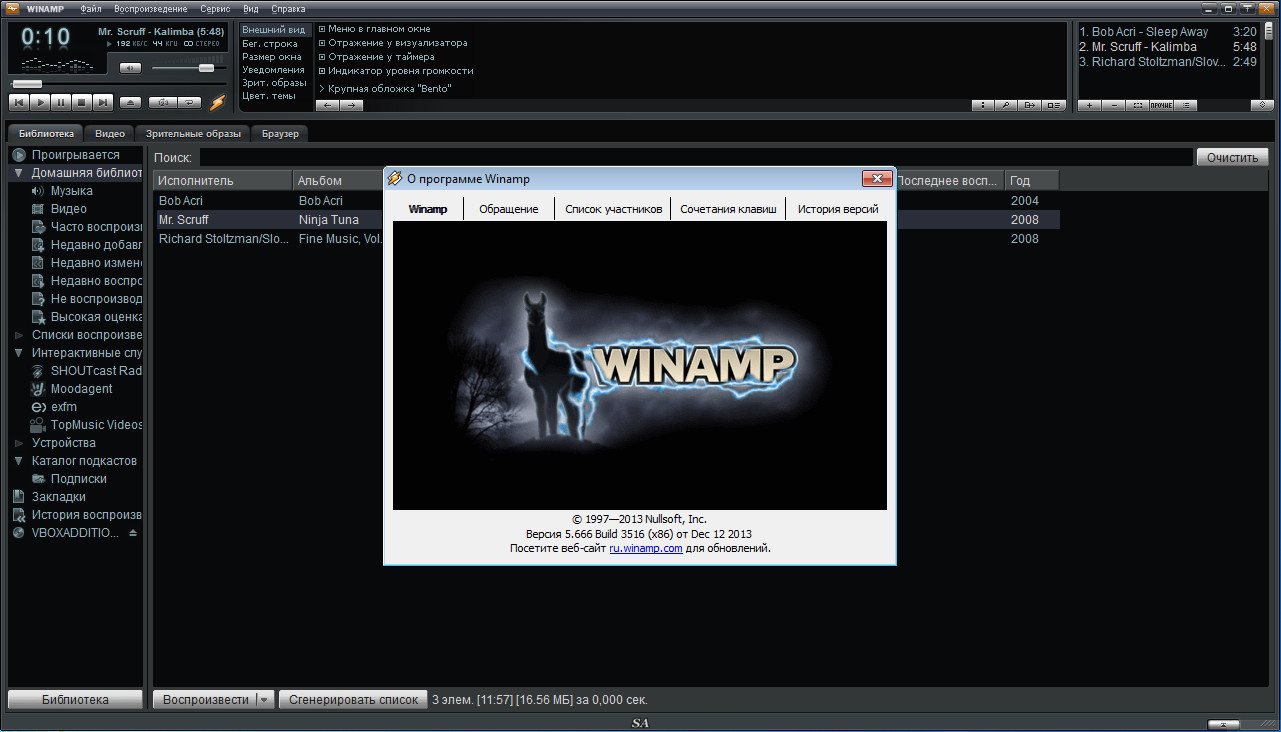Click the 'Очистить' search button
Screen dimensions: 1281x732
pos(1232,157)
